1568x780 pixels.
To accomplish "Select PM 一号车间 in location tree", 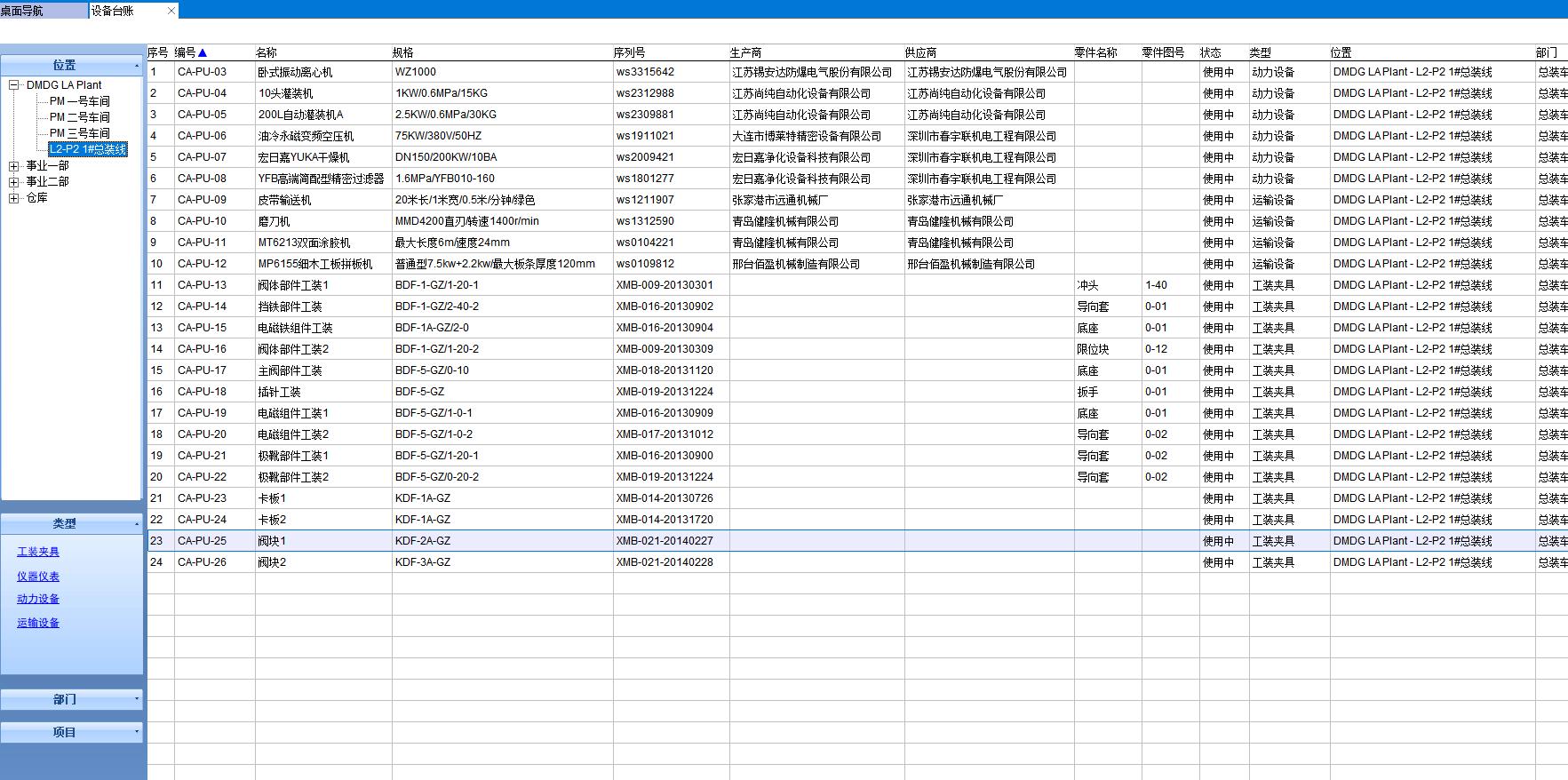I will pyautogui.click(x=79, y=101).
